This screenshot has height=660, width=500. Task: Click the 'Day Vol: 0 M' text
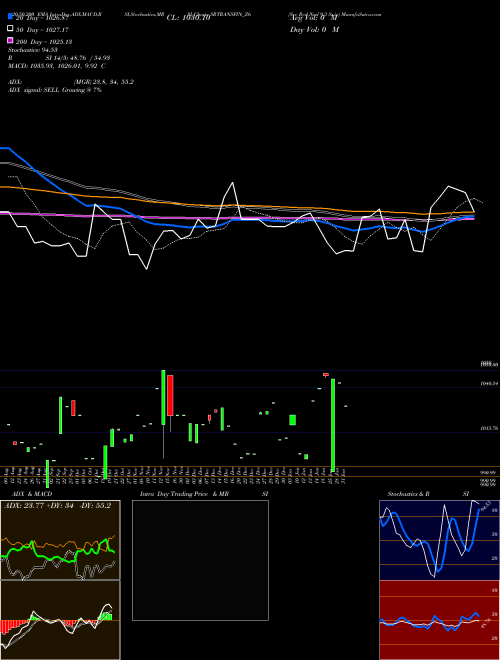coord(314,30)
